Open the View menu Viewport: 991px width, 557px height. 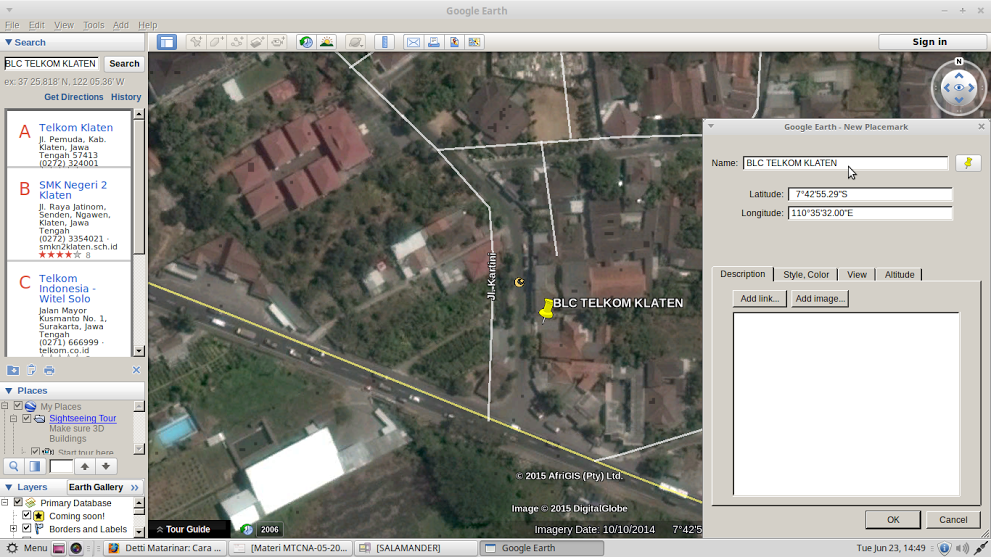[x=64, y=25]
